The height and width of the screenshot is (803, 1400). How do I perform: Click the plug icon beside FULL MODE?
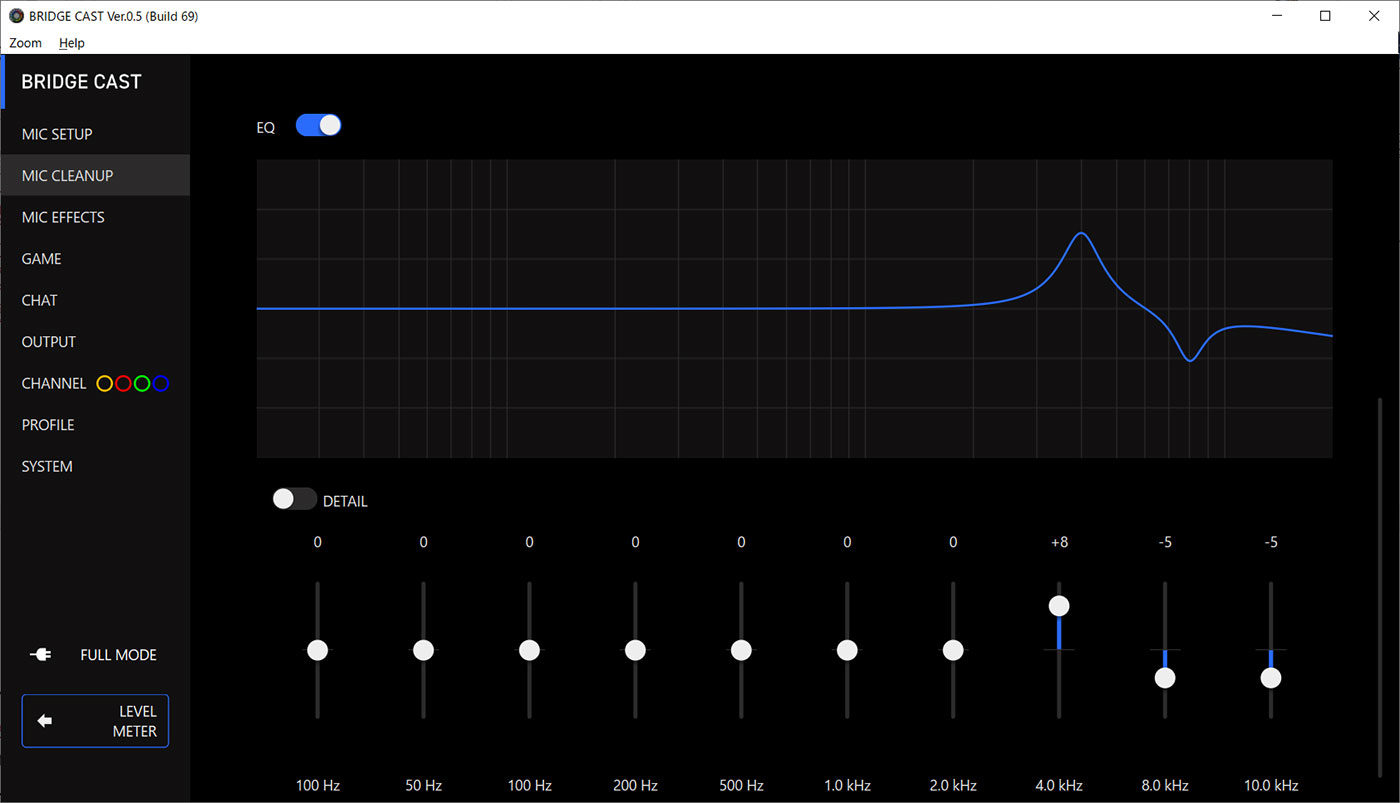tap(41, 655)
